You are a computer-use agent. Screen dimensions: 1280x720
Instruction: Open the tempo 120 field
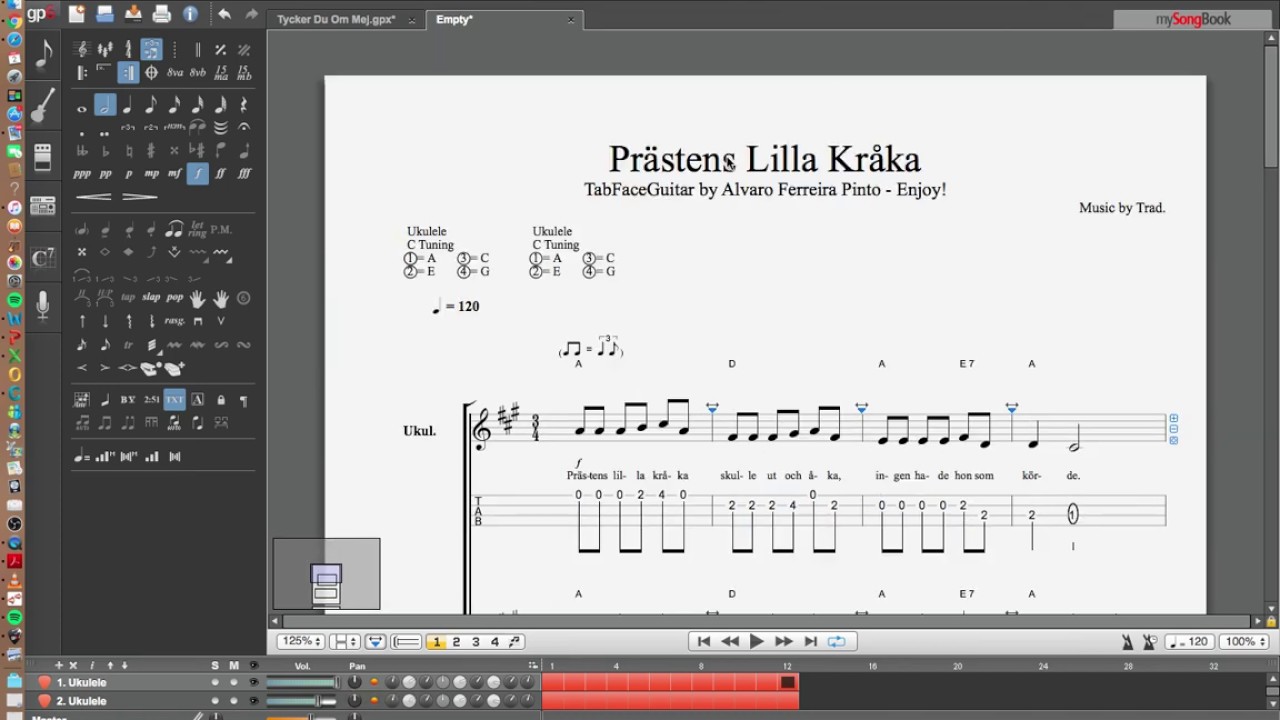coord(1191,642)
